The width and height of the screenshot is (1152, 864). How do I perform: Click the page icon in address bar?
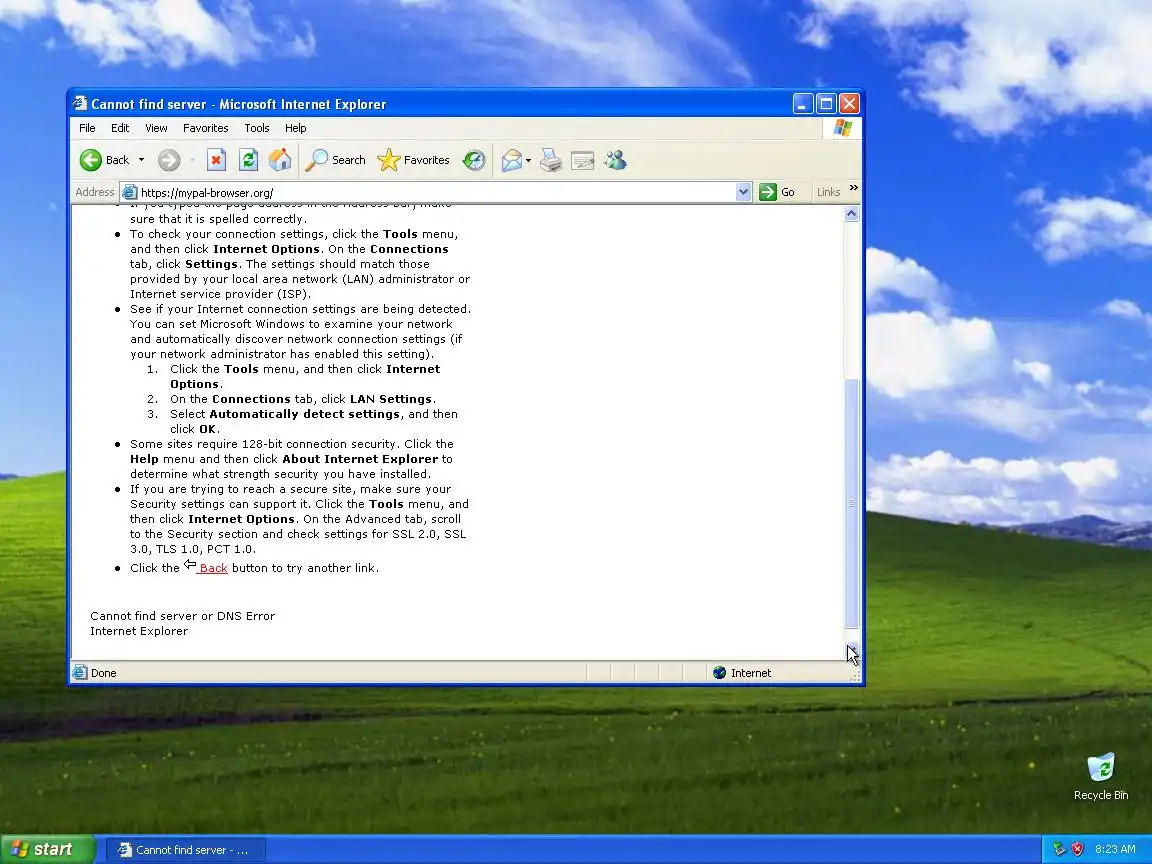tap(129, 192)
